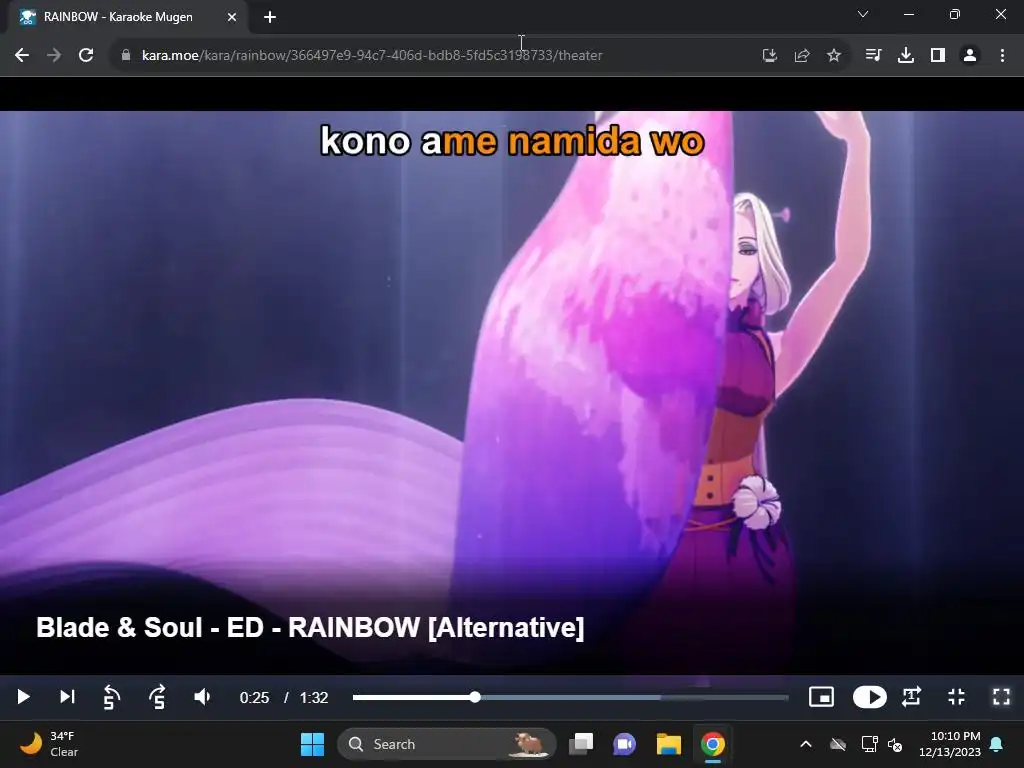The width and height of the screenshot is (1024, 768).
Task: Toggle the autoplay switch
Action: click(x=869, y=697)
